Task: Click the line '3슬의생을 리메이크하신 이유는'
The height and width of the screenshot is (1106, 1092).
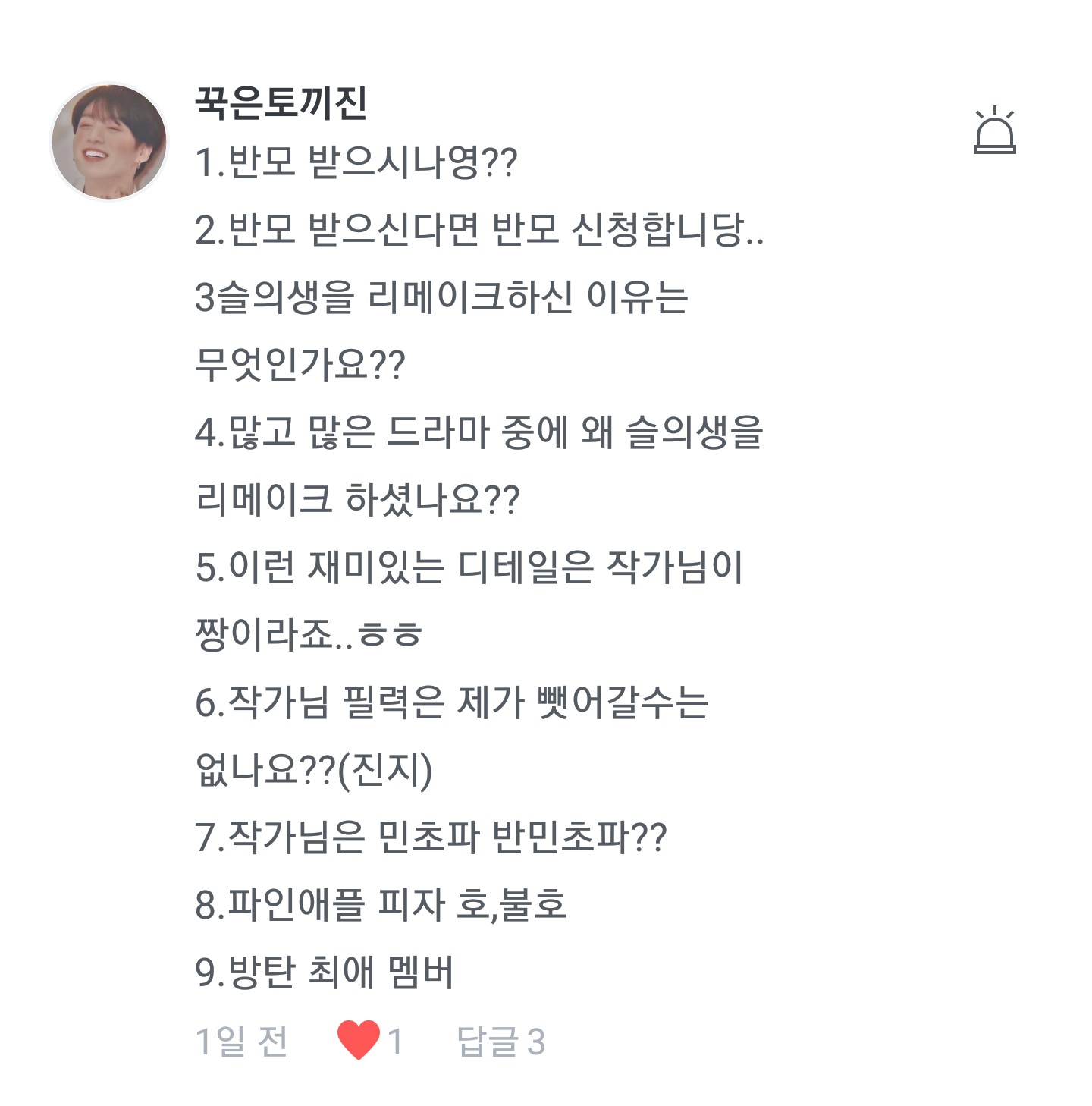Action: pyautogui.click(x=441, y=297)
